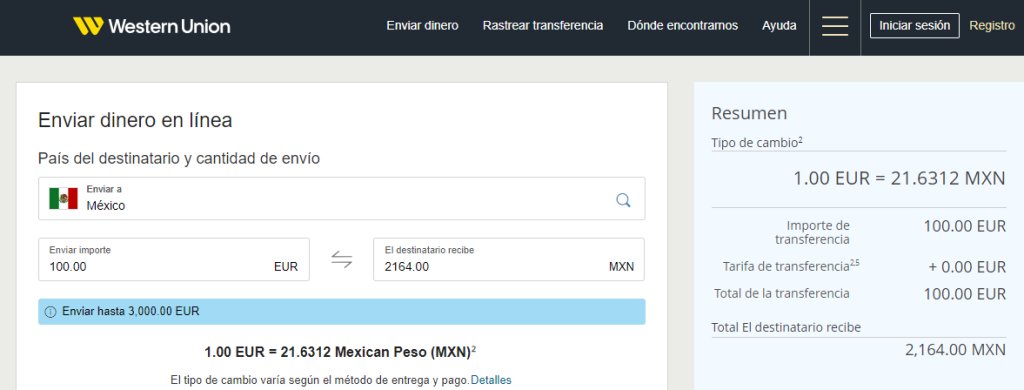
Task: Click the bold 1.00 EUR = 21.6312 Mexican Peso text
Action: coord(340,352)
